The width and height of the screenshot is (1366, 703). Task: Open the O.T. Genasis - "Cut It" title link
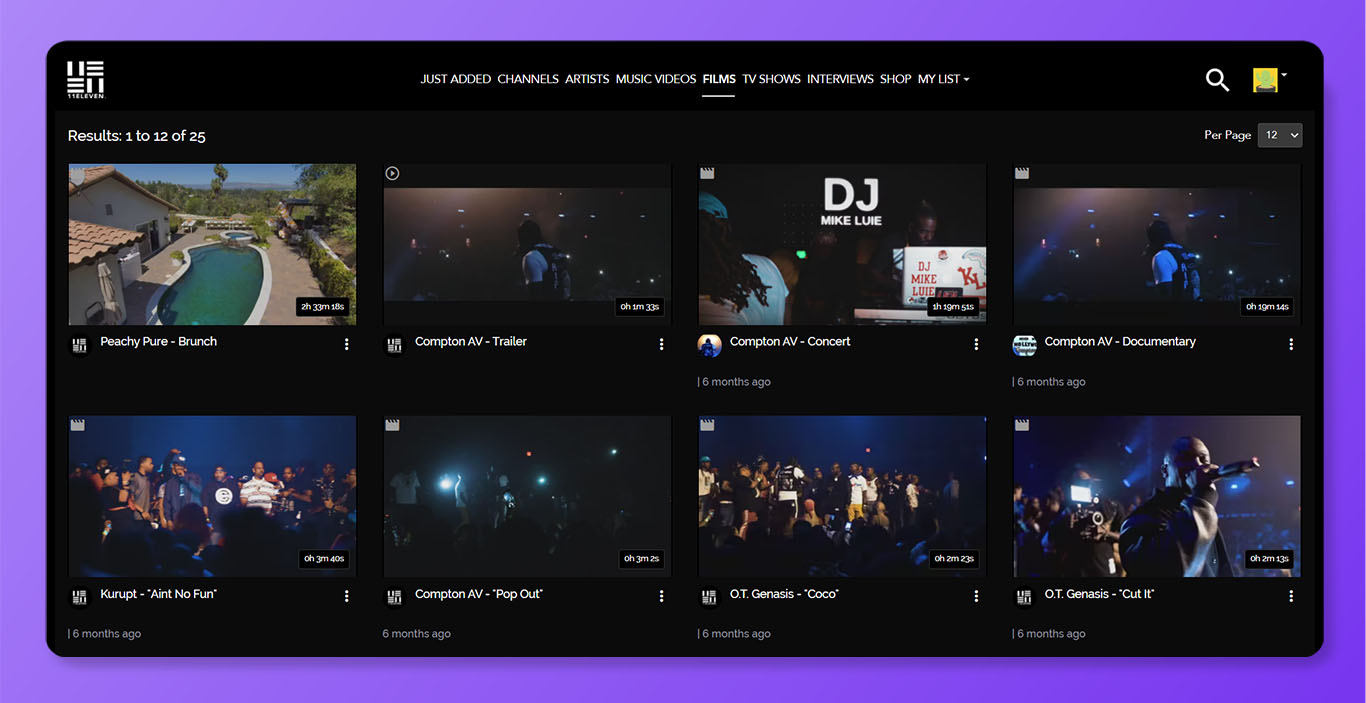[1099, 593]
